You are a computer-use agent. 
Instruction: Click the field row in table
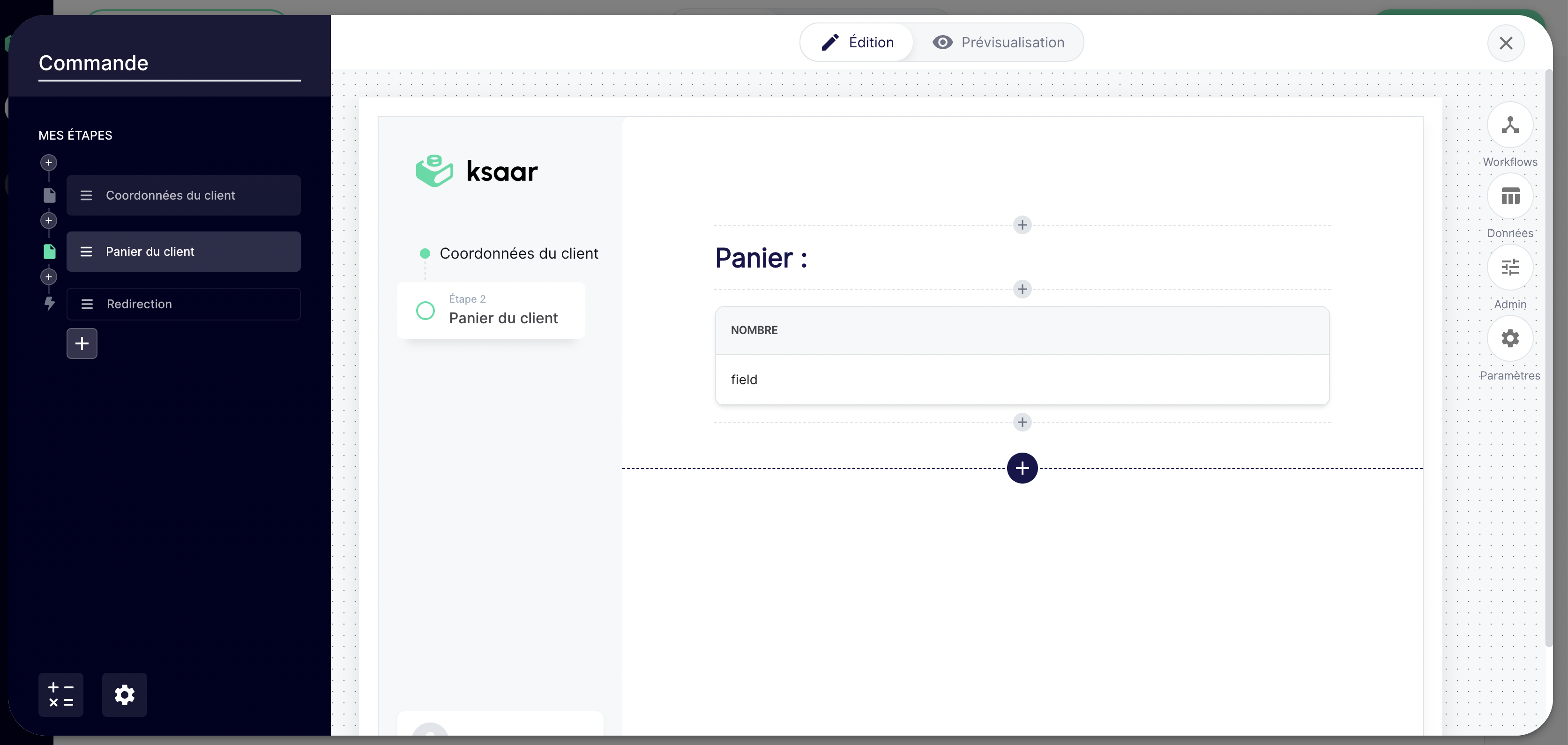pyautogui.click(x=1022, y=379)
